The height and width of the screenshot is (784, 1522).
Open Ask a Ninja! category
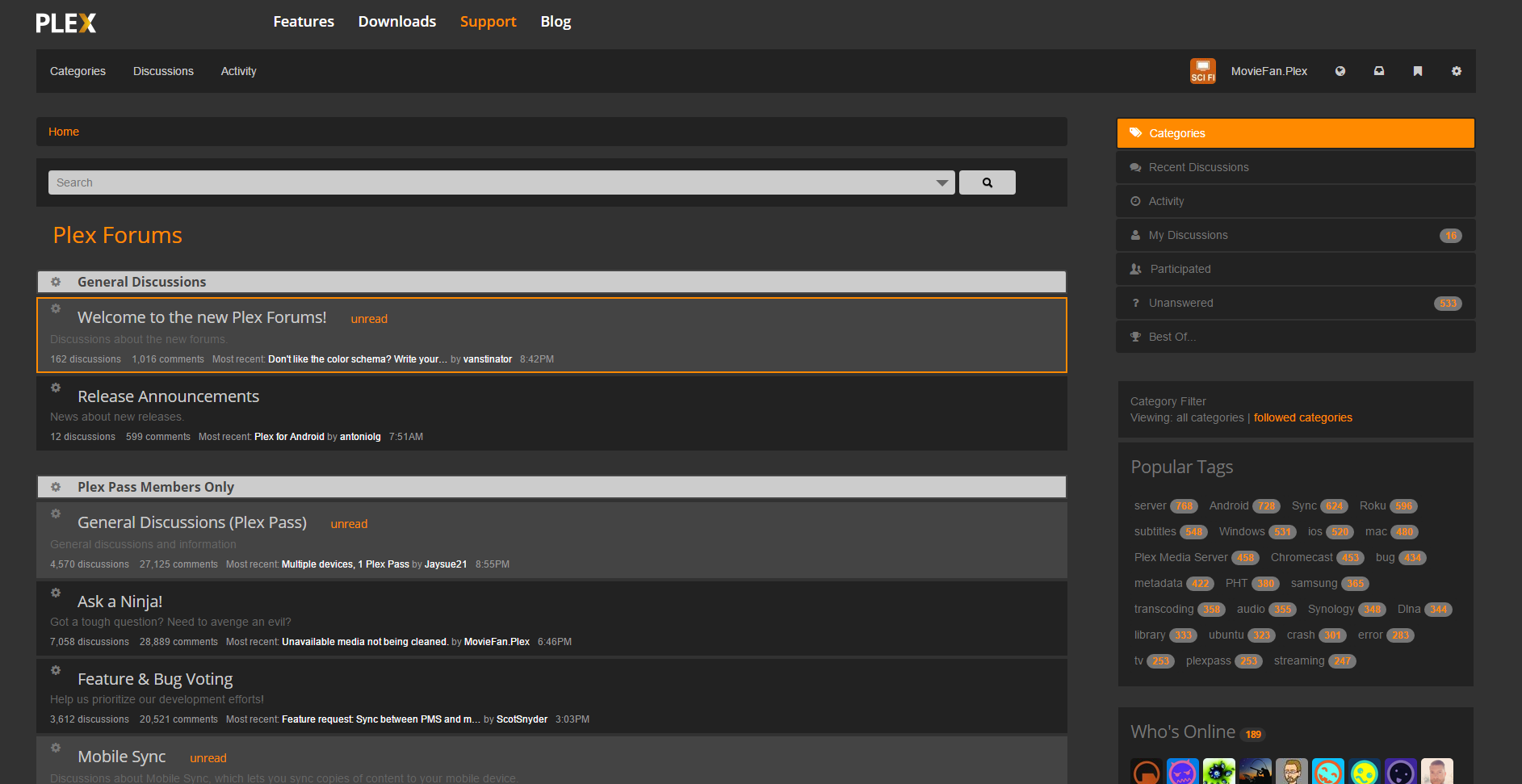[x=119, y=602]
